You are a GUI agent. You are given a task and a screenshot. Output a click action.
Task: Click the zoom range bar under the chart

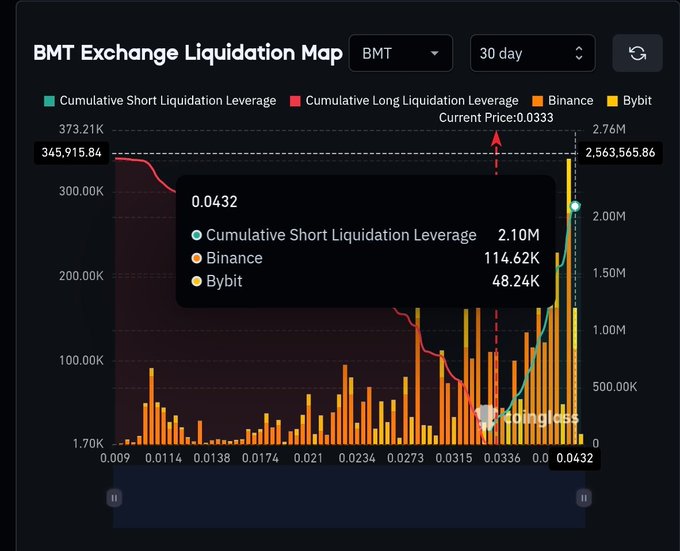tap(349, 498)
